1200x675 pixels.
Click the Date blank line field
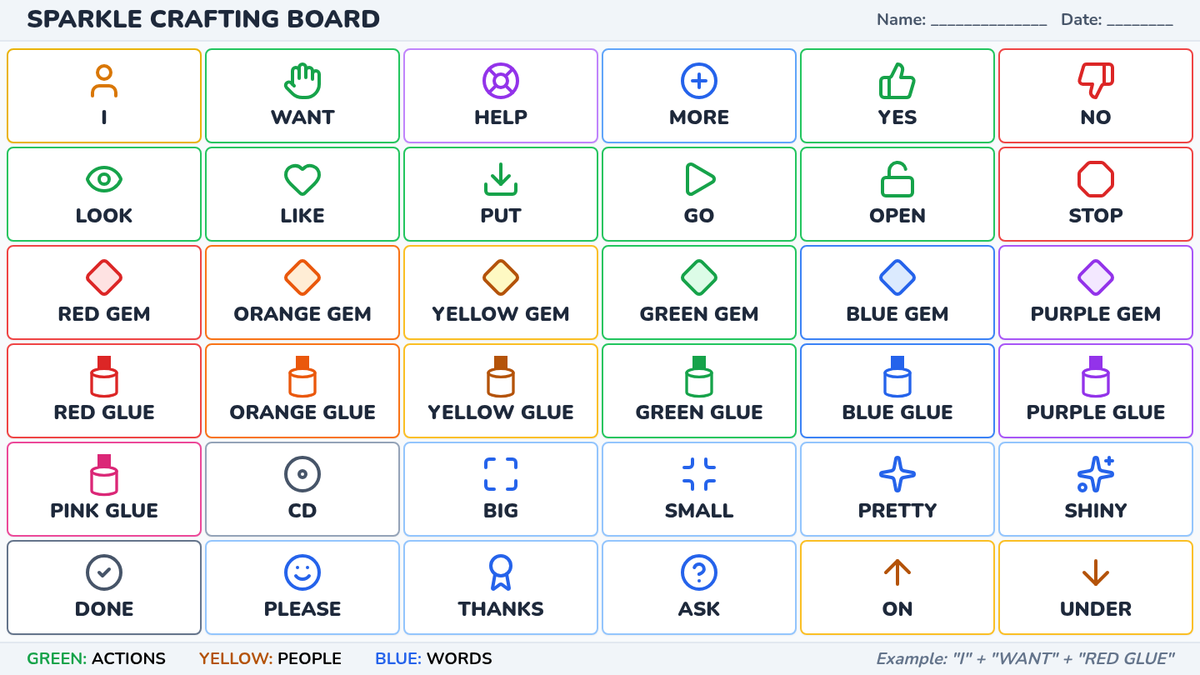1140,20
